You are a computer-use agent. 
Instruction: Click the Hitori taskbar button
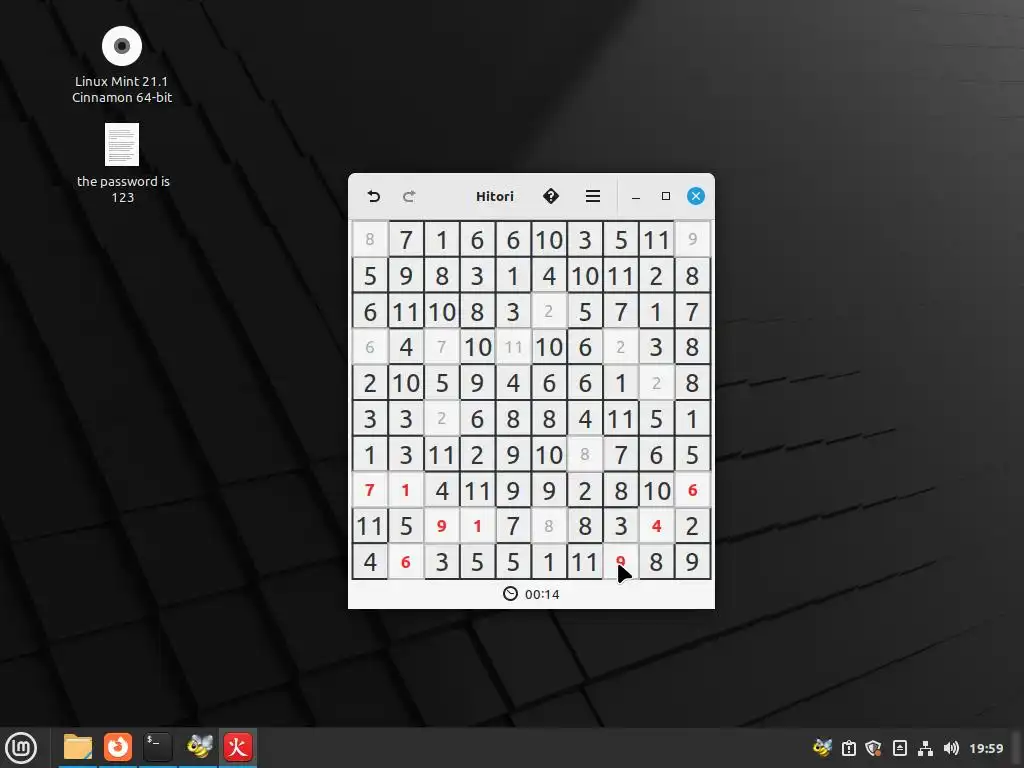238,747
